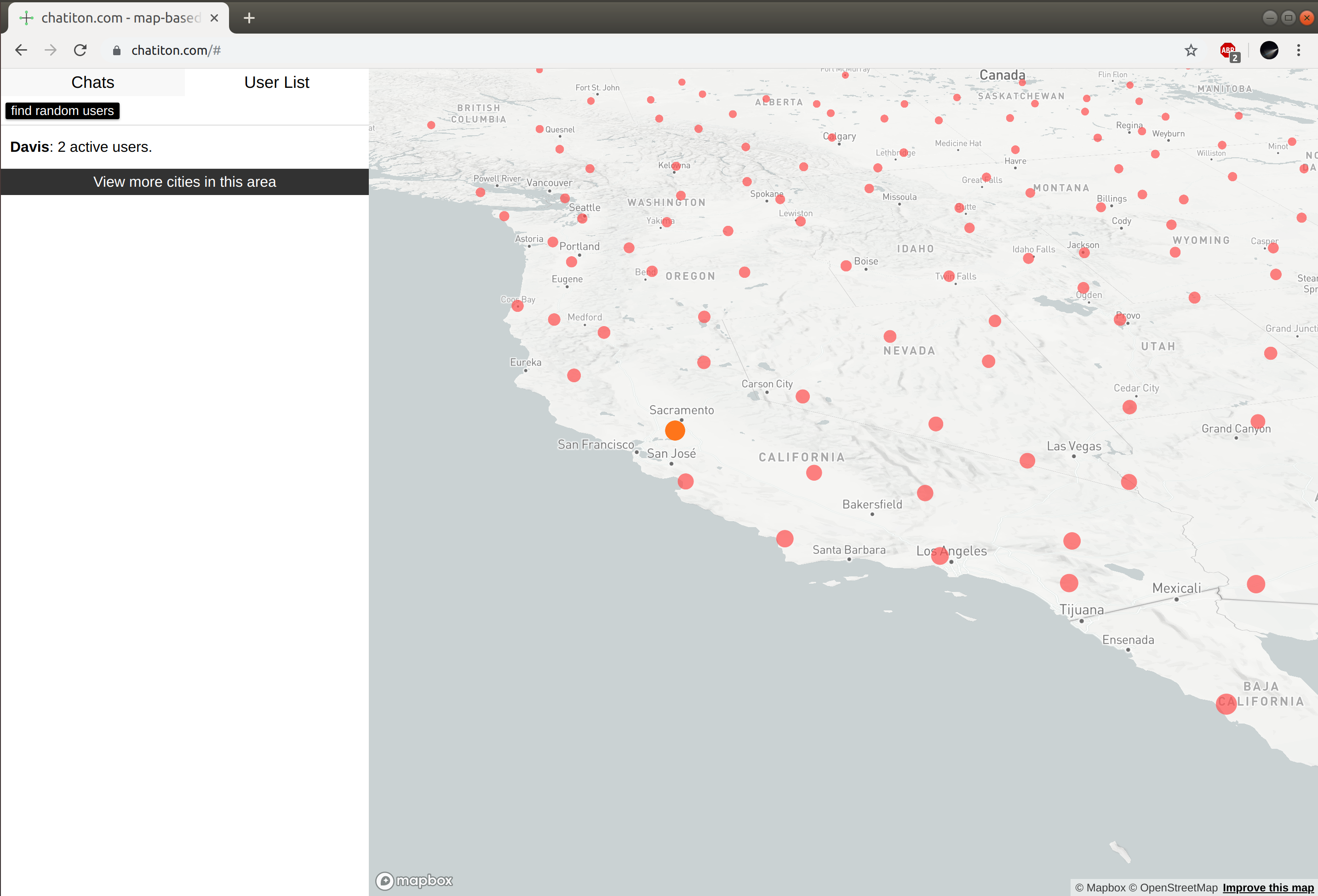Expand View more cities in this area
Viewport: 1318px width, 896px height.
(x=184, y=182)
